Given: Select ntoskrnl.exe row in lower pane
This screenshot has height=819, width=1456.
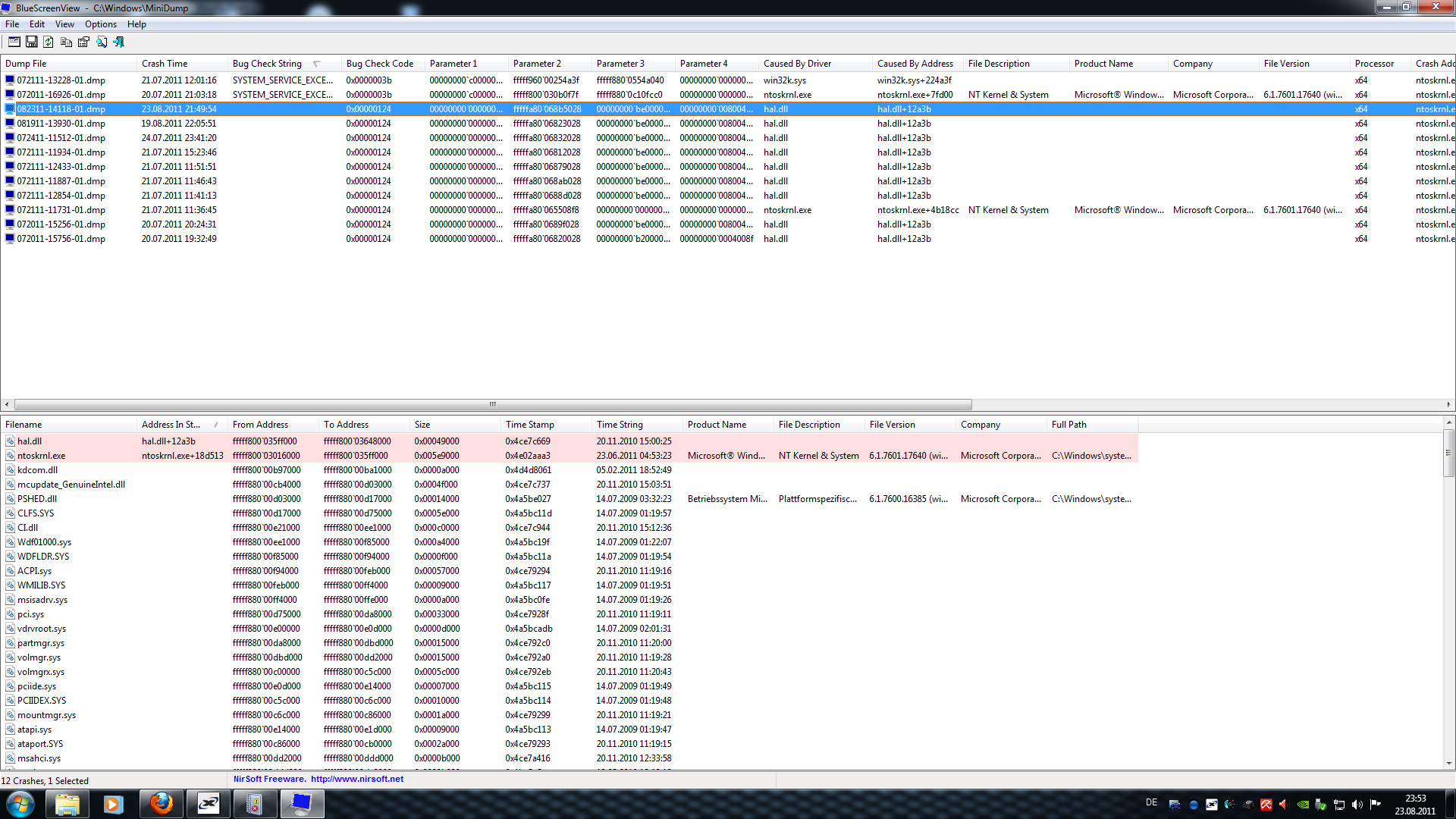Looking at the screenshot, I should coord(42,456).
